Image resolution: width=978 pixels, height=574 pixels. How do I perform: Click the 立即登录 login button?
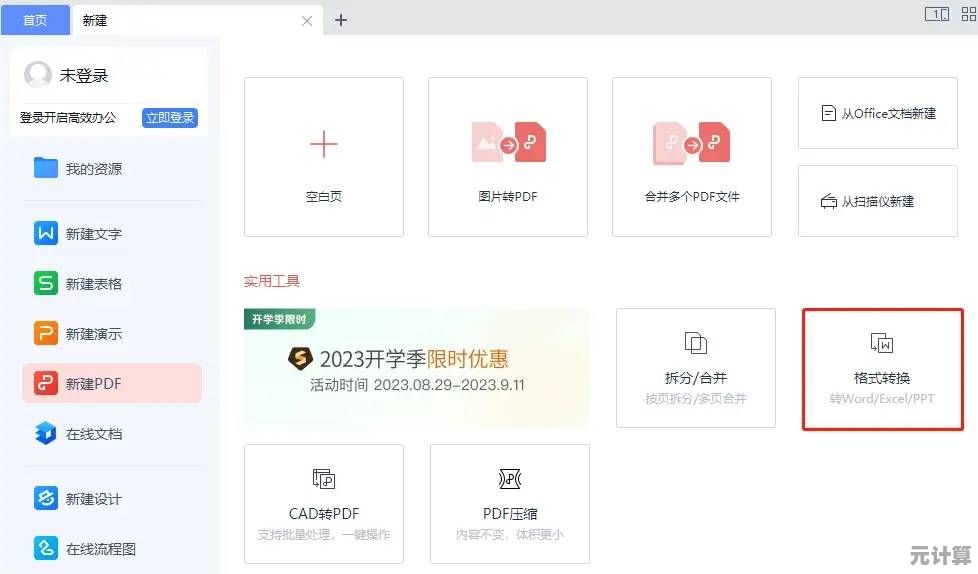(170, 117)
